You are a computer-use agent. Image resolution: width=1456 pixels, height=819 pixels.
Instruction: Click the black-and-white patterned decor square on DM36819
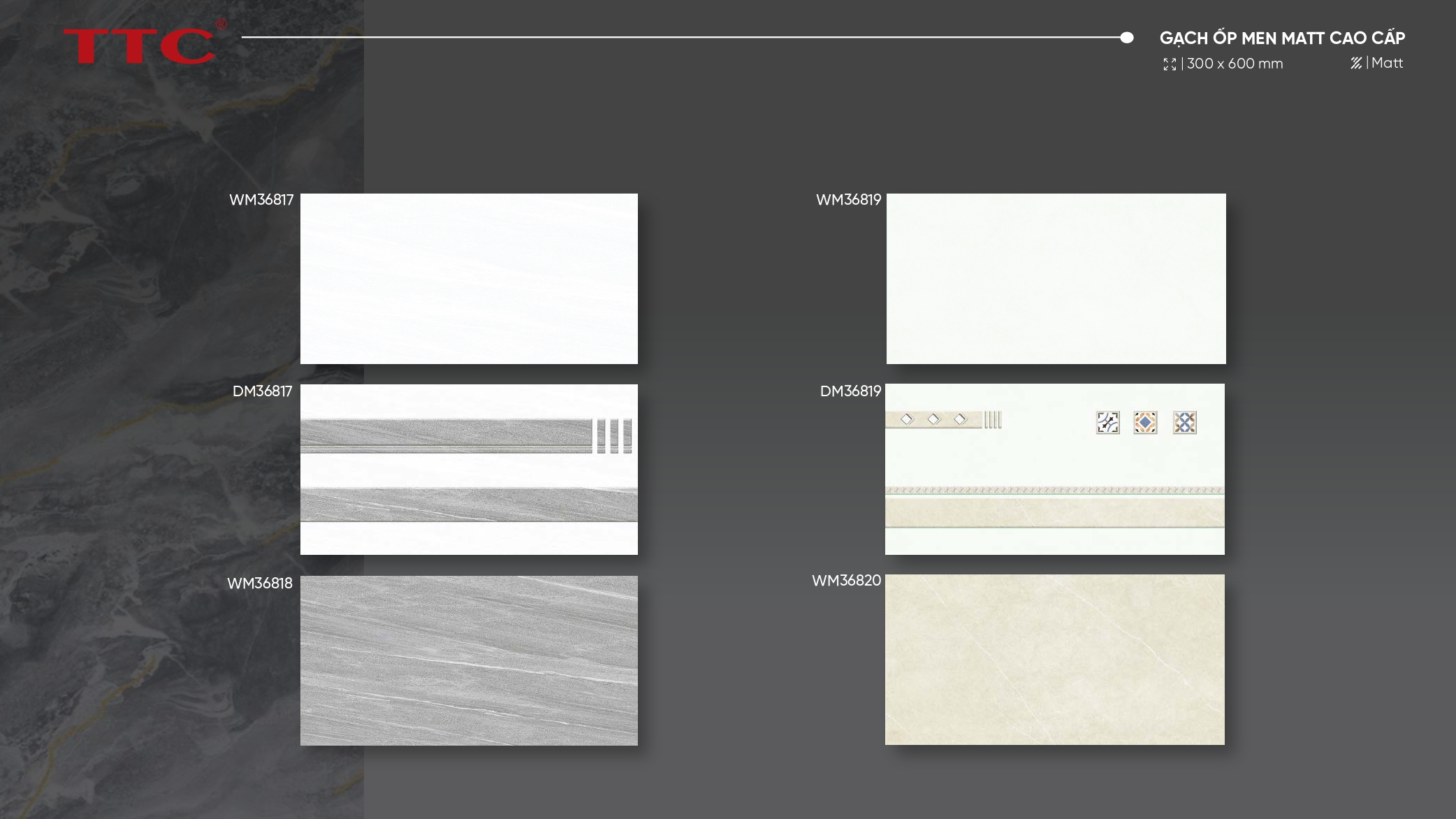(1107, 423)
